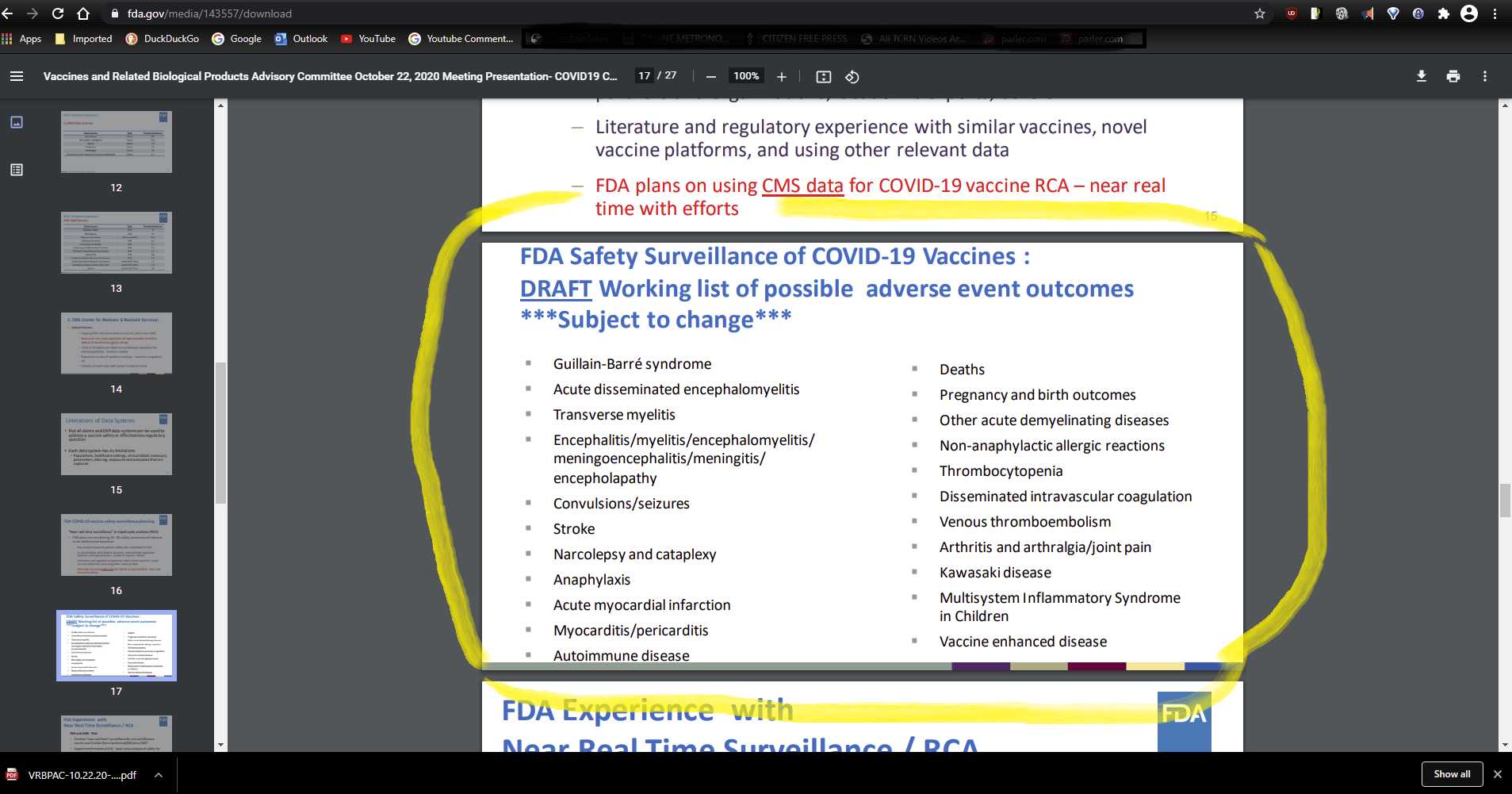This screenshot has height=794, width=1512.
Task: Open the Extensions puzzle piece menu
Action: point(1444,13)
